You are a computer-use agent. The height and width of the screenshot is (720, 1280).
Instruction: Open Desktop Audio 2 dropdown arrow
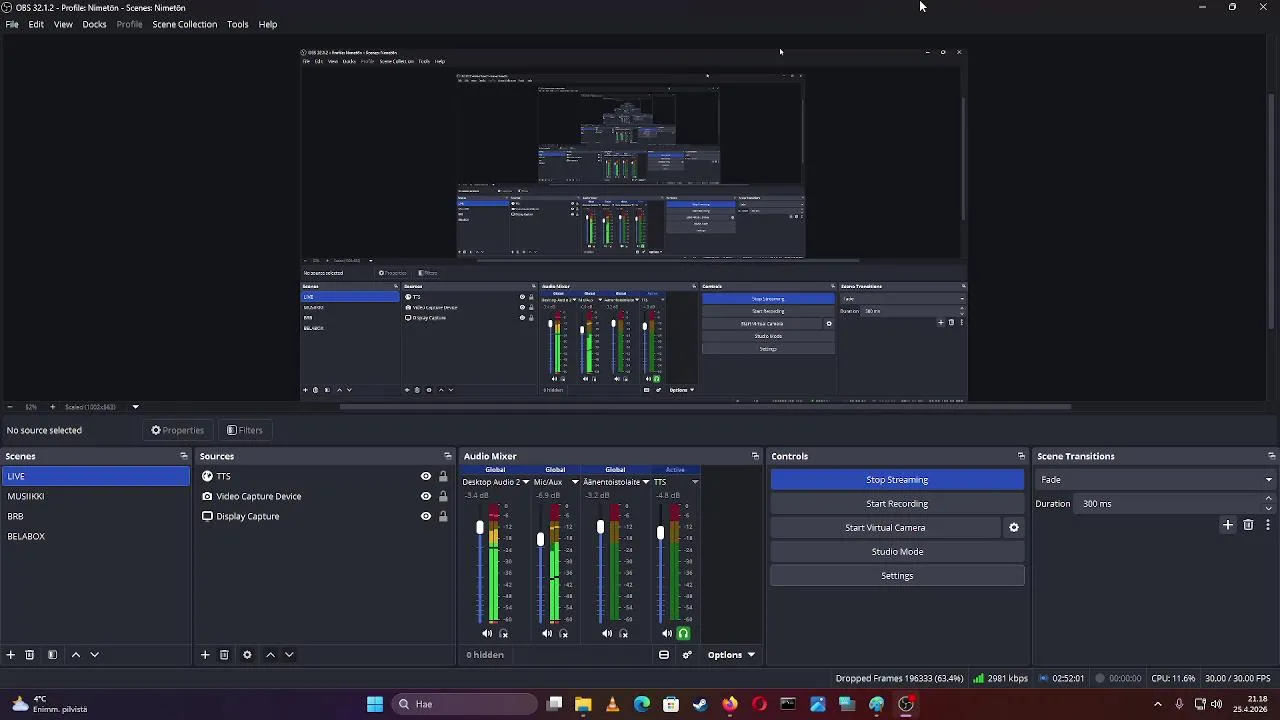(526, 482)
